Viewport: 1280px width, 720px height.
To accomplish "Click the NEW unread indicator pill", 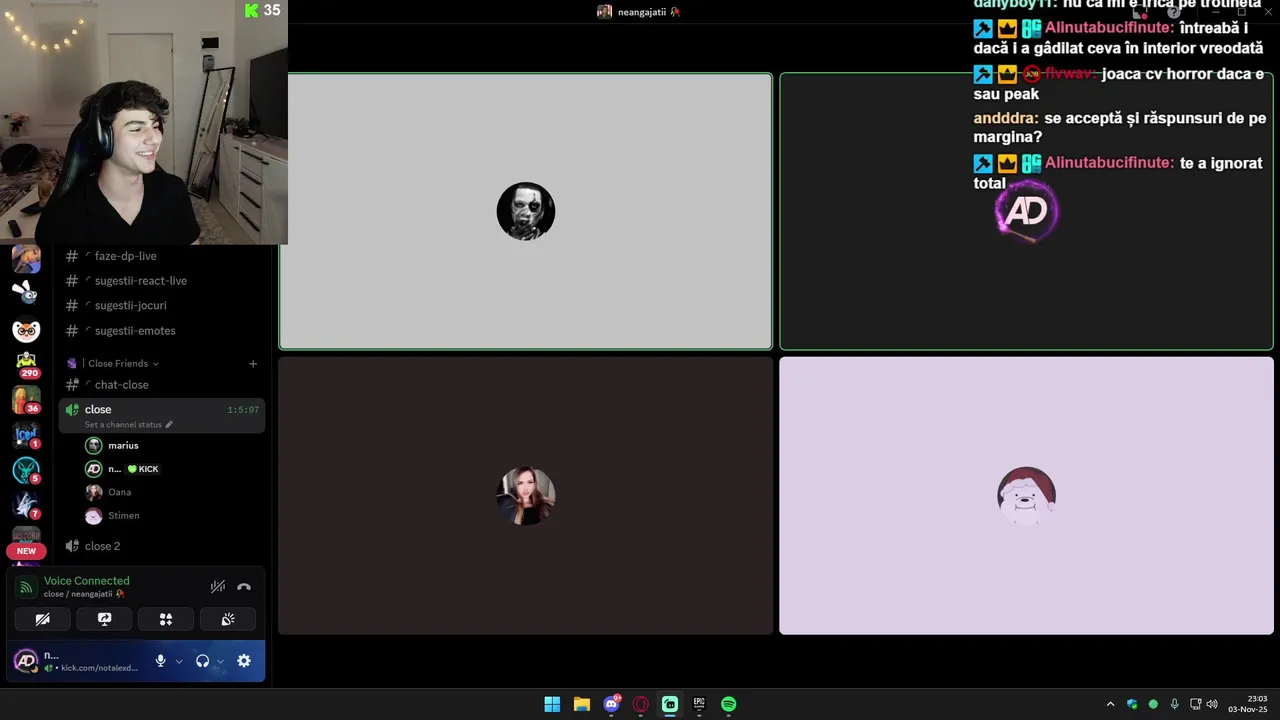I will coord(26,551).
